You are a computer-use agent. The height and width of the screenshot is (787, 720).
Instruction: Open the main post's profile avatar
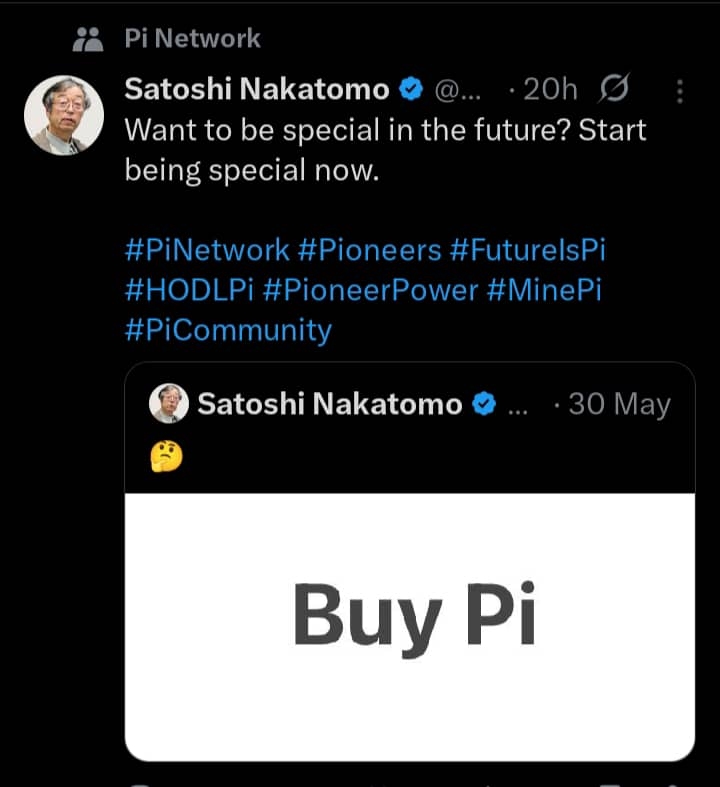point(63,115)
